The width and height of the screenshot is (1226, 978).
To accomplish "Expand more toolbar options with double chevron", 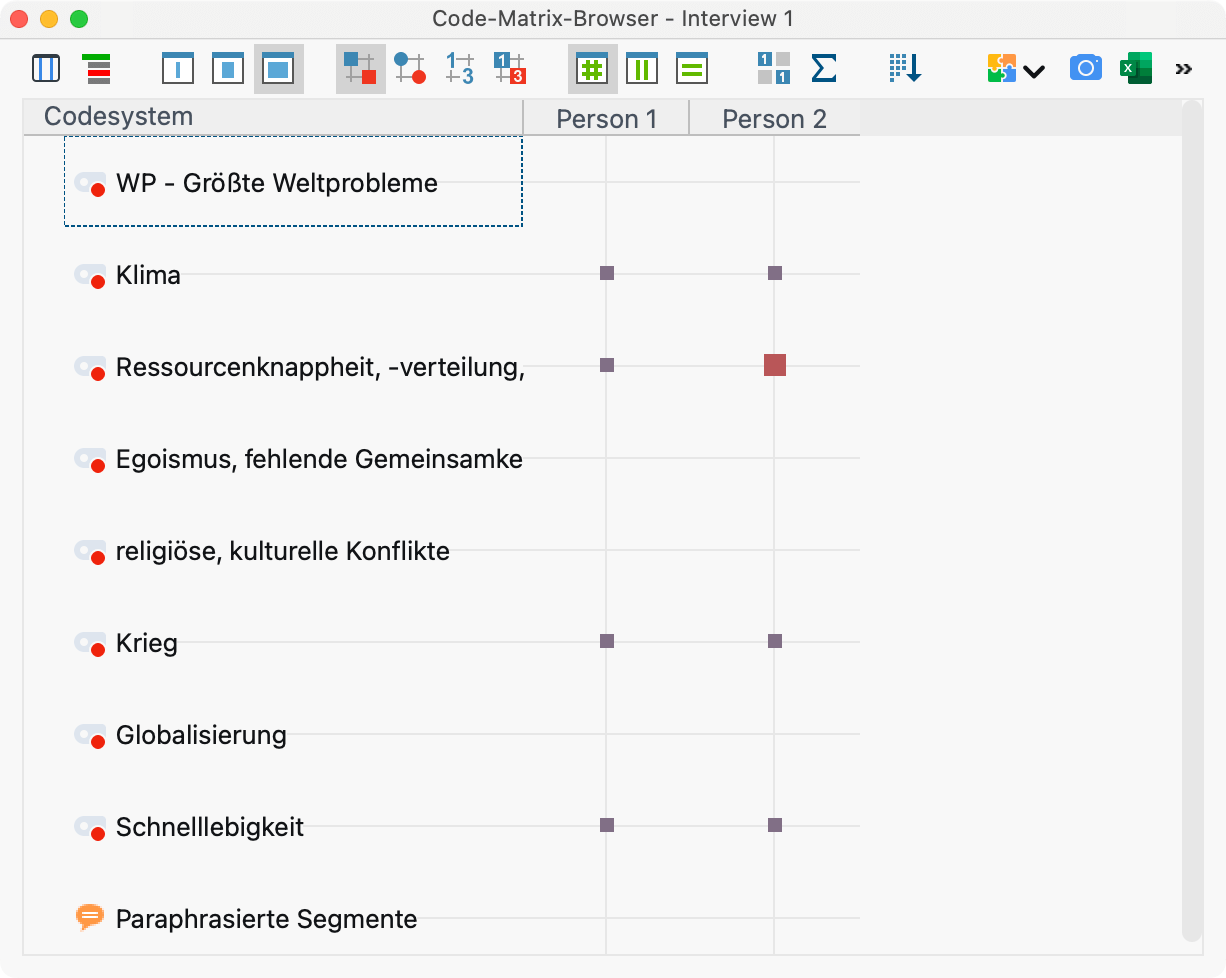I will pyautogui.click(x=1184, y=69).
